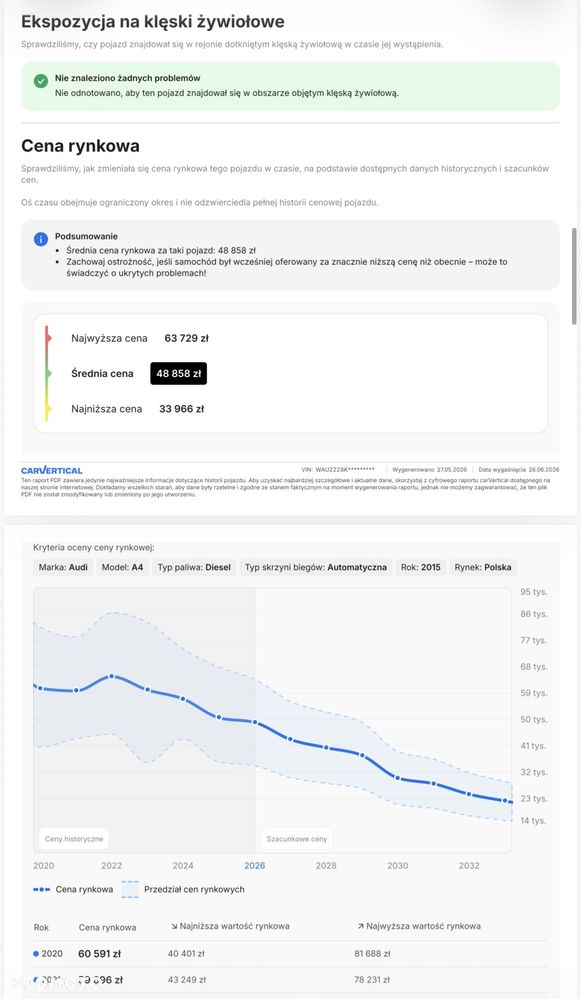Click the 2026 label on chart axis

pyautogui.click(x=255, y=866)
